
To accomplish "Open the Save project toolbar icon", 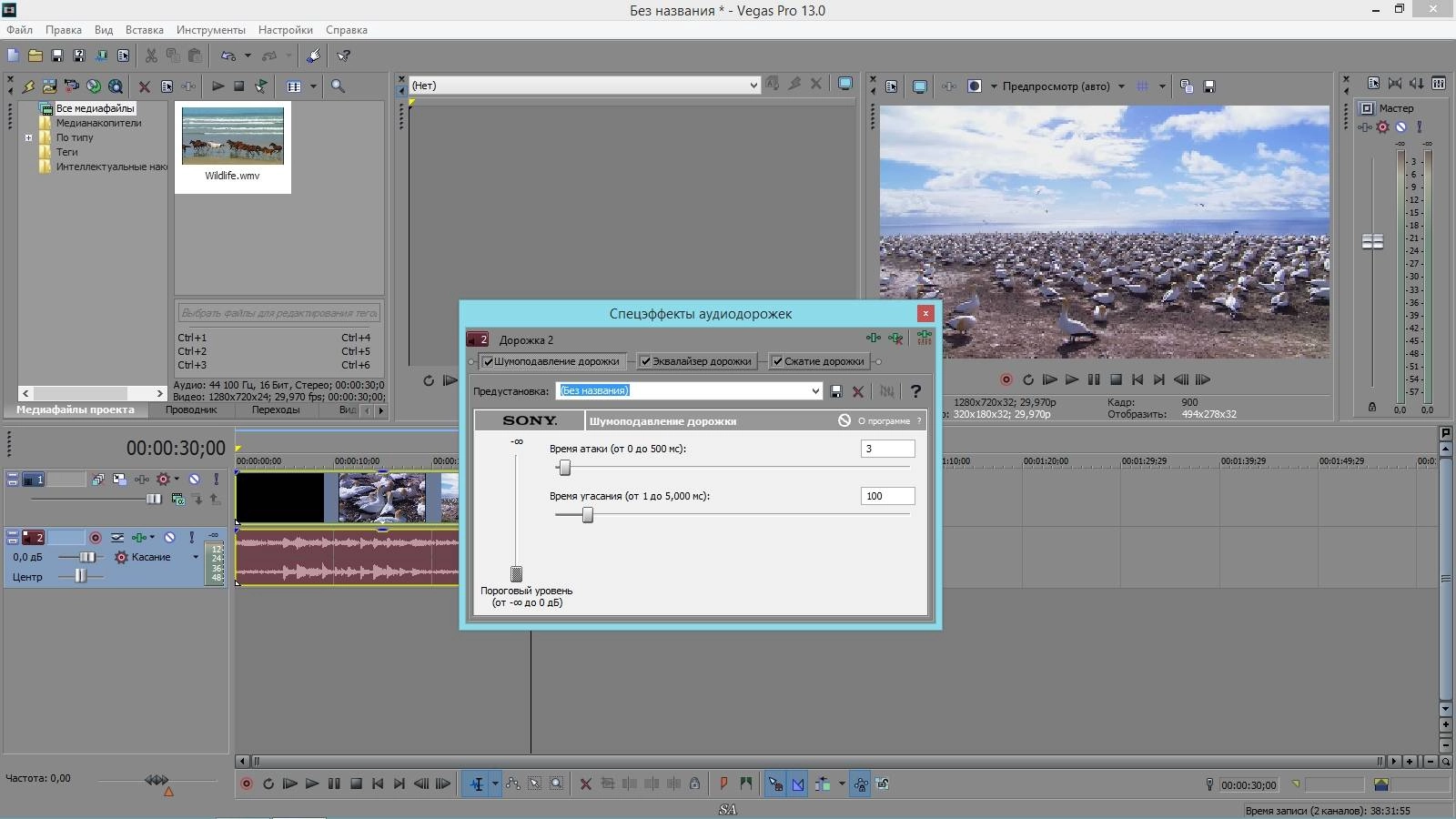I will [57, 56].
